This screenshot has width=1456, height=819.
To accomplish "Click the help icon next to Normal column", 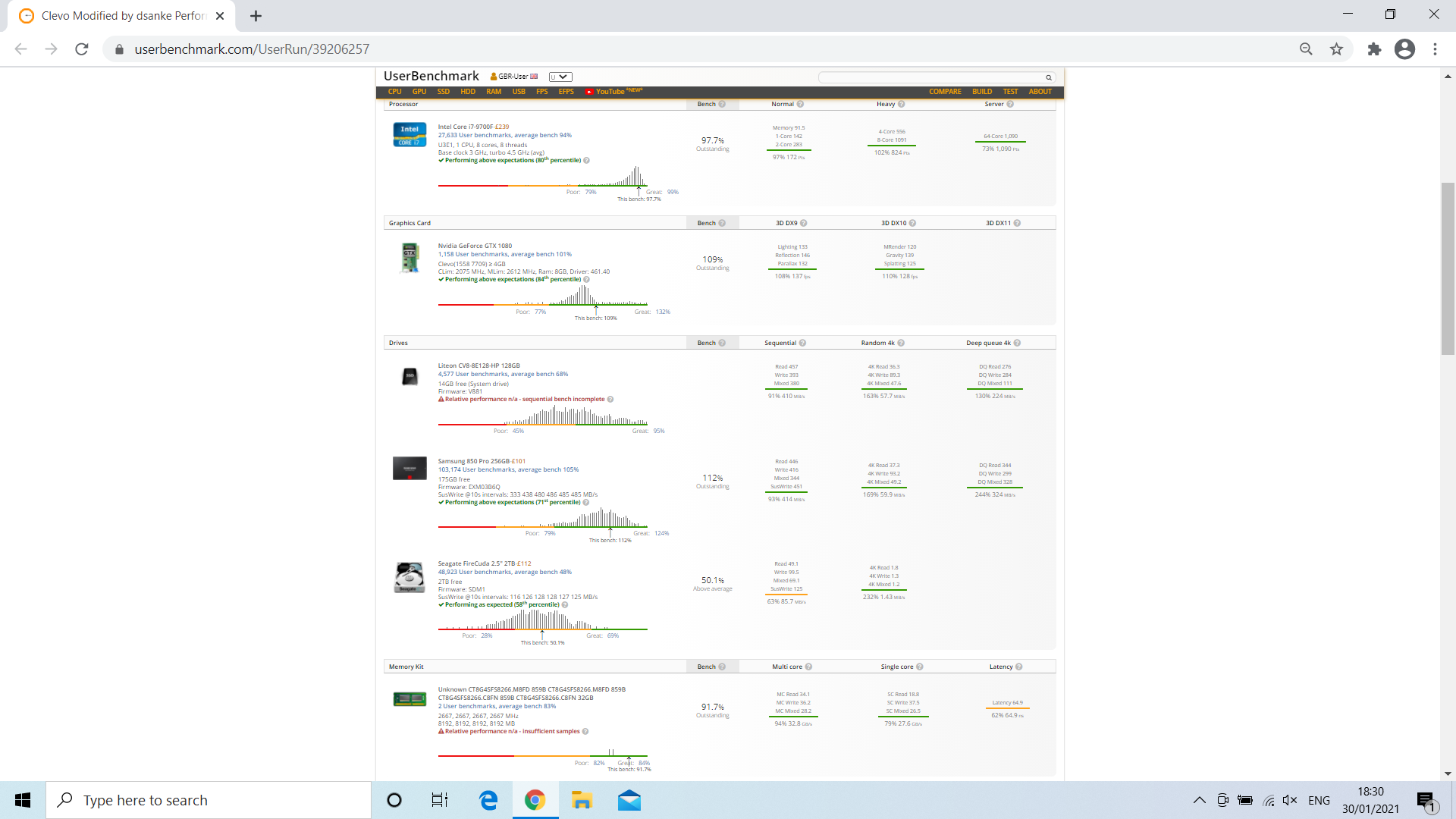I will (800, 105).
